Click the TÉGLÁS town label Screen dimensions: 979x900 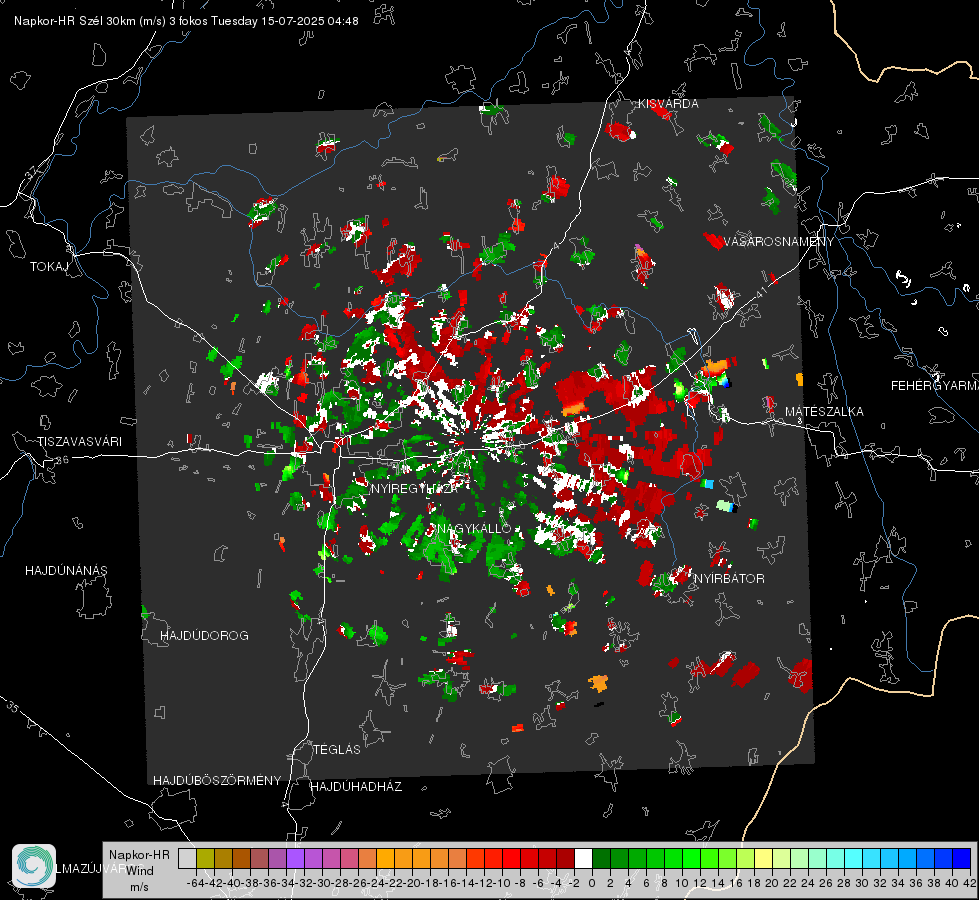click(337, 750)
